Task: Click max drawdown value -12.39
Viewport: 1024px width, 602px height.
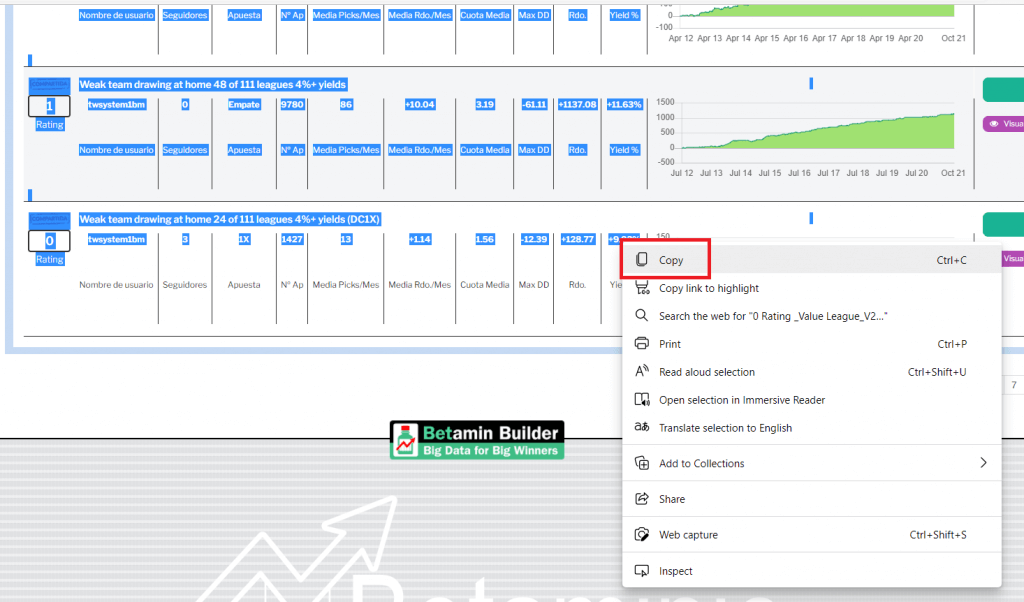Action: tap(534, 240)
